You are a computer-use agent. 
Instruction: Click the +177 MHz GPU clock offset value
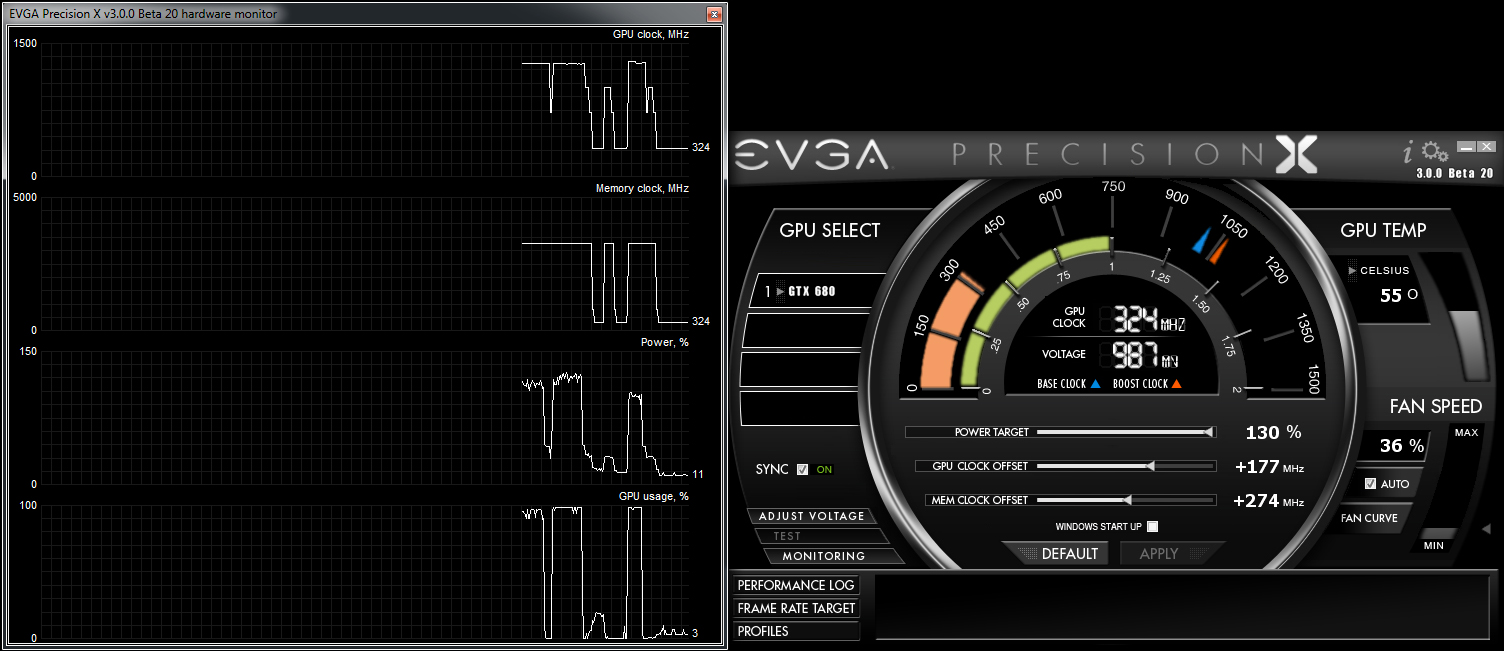pos(1269,467)
